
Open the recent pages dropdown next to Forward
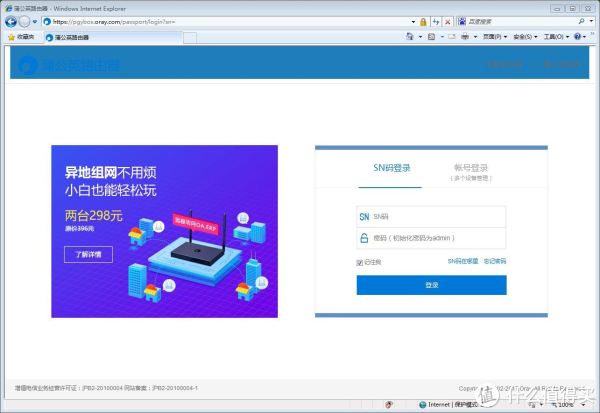pyautogui.click(x=35, y=22)
